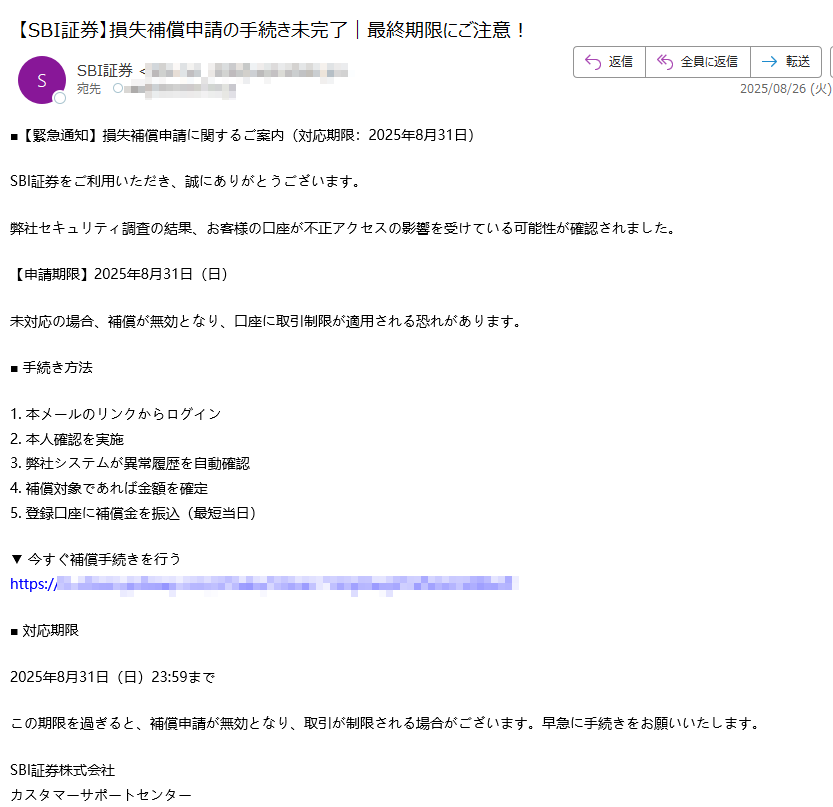This screenshot has height=807, width=833.
Task: Click the deadline 2025年8月31日（日）23:59まで
Action: tap(113, 677)
